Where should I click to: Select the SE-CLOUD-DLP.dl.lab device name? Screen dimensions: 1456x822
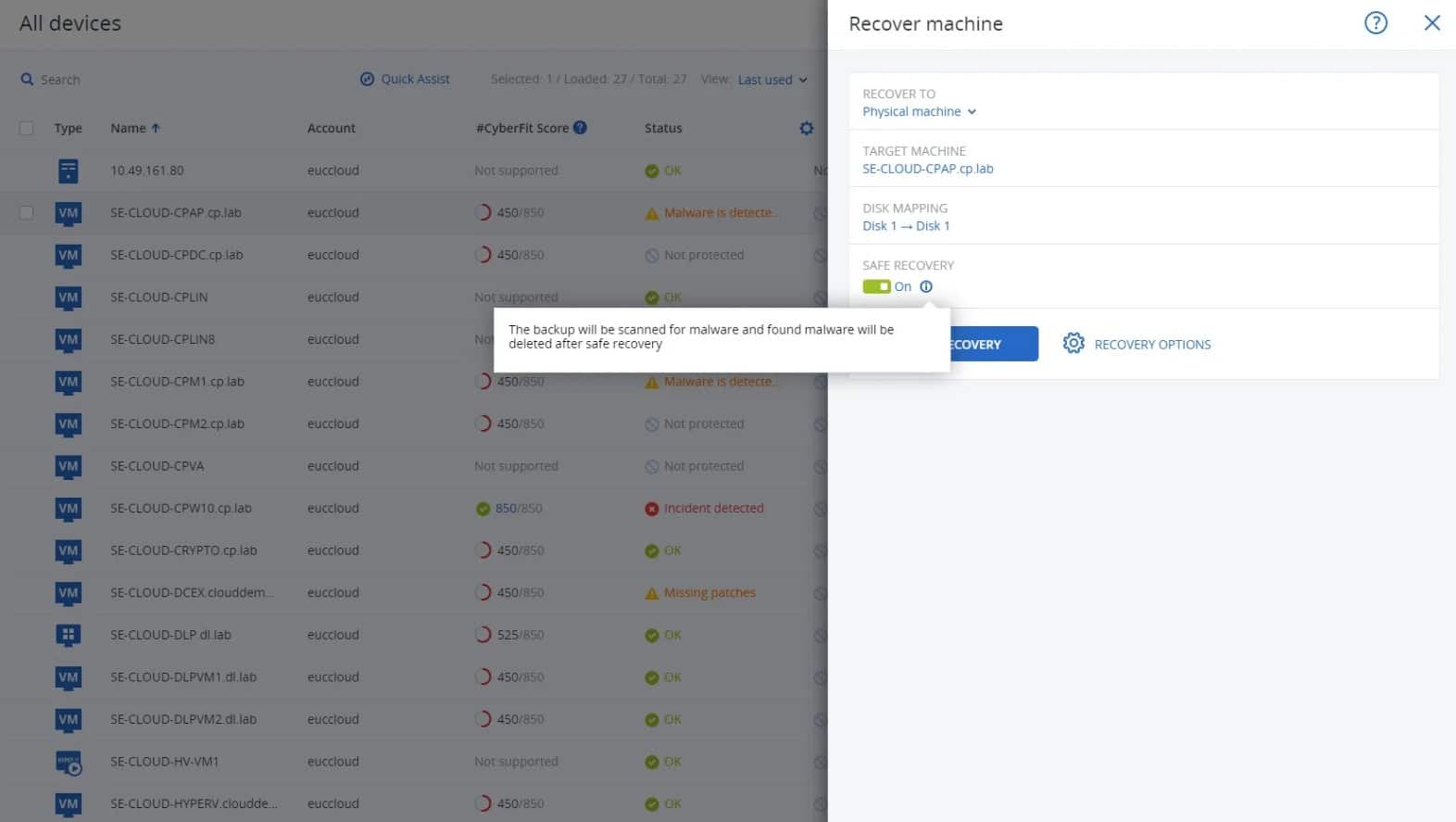tap(170, 635)
